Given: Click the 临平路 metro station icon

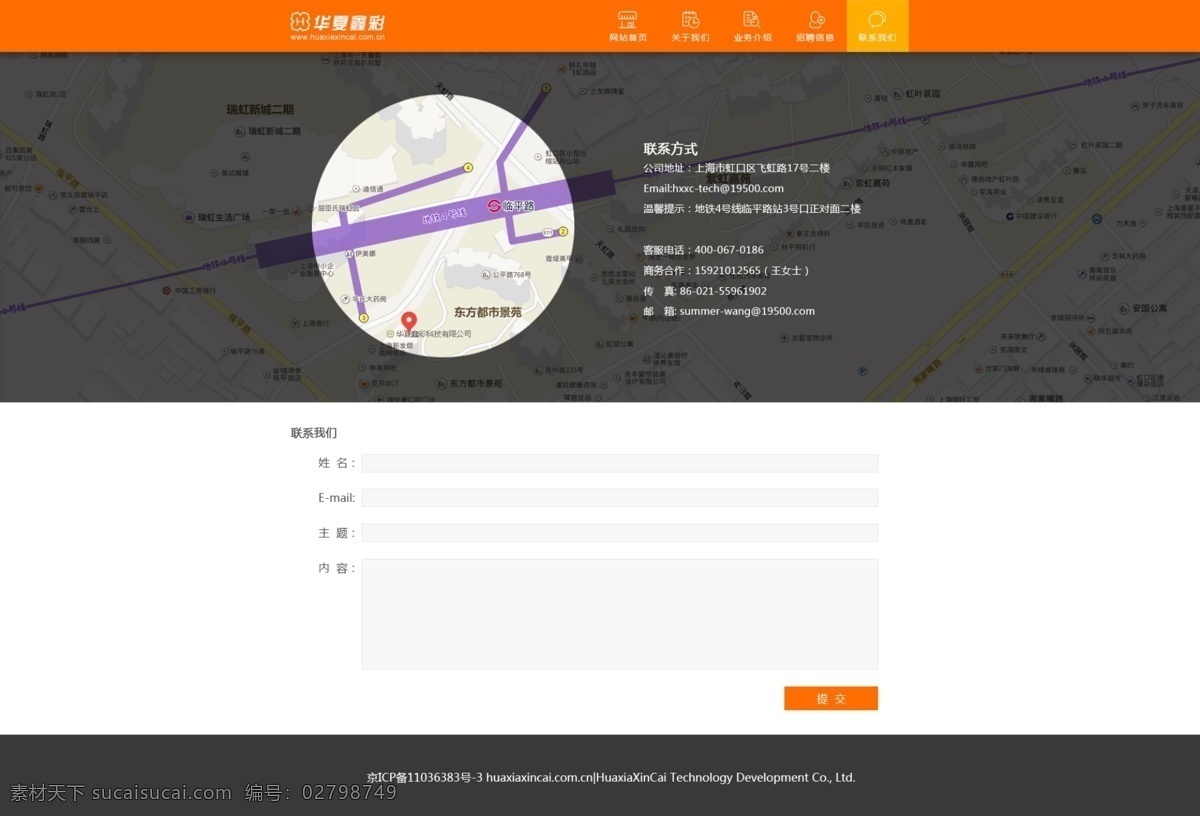Looking at the screenshot, I should pos(494,206).
